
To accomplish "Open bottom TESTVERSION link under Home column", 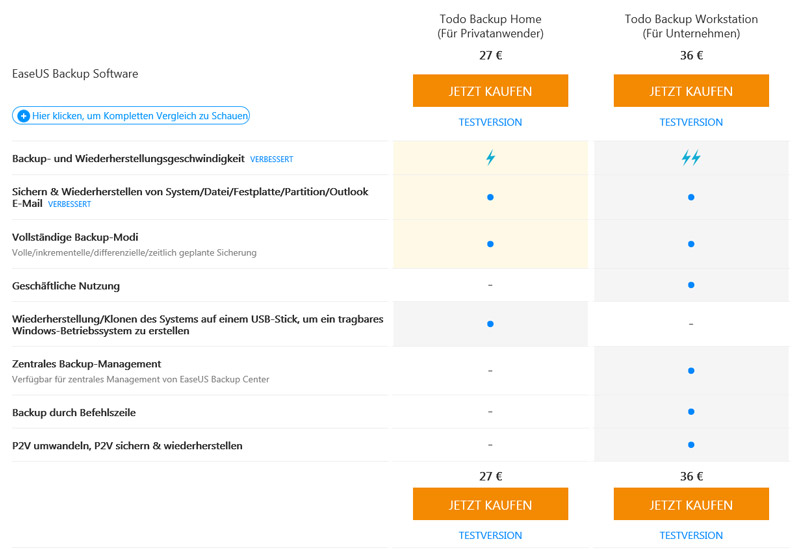I will (x=490, y=535).
